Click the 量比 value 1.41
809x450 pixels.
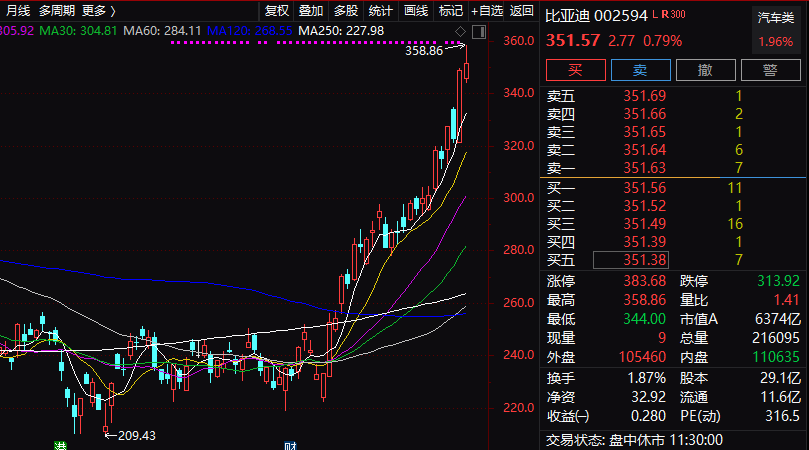click(x=786, y=300)
